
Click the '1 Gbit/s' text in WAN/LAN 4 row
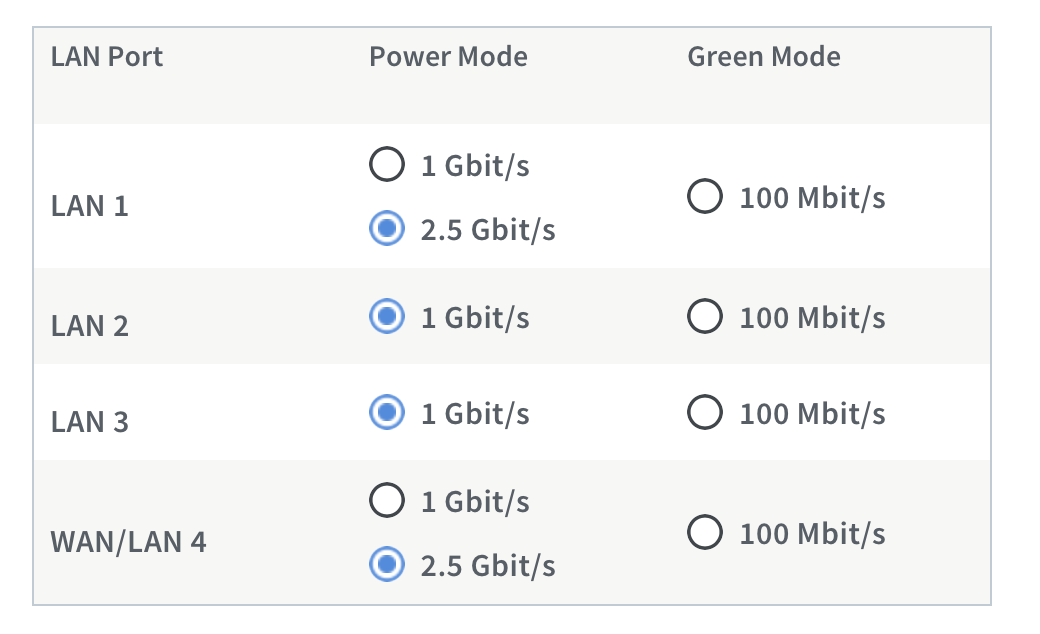pyautogui.click(x=475, y=501)
